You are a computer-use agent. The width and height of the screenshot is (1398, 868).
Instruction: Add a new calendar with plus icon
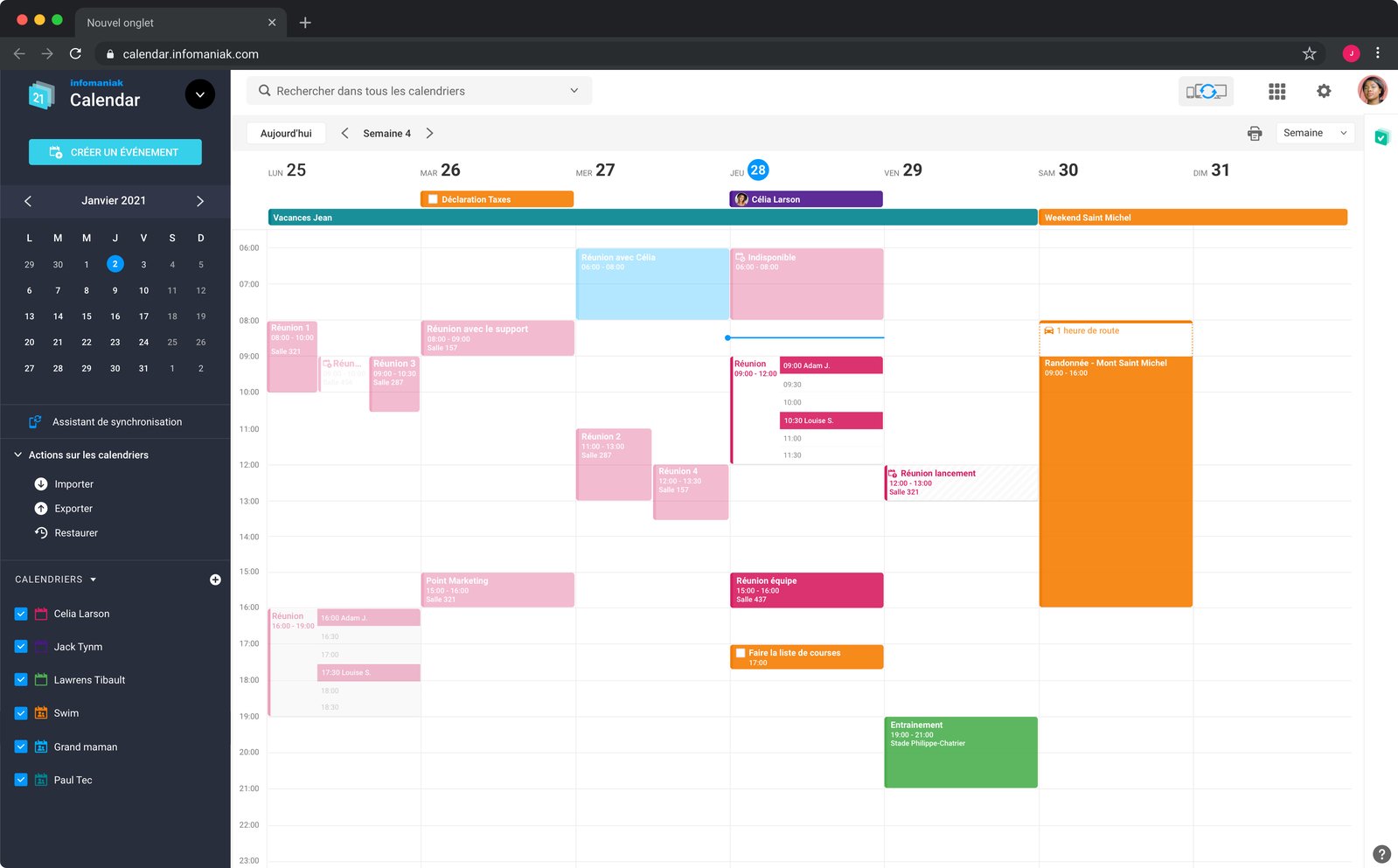pos(215,580)
